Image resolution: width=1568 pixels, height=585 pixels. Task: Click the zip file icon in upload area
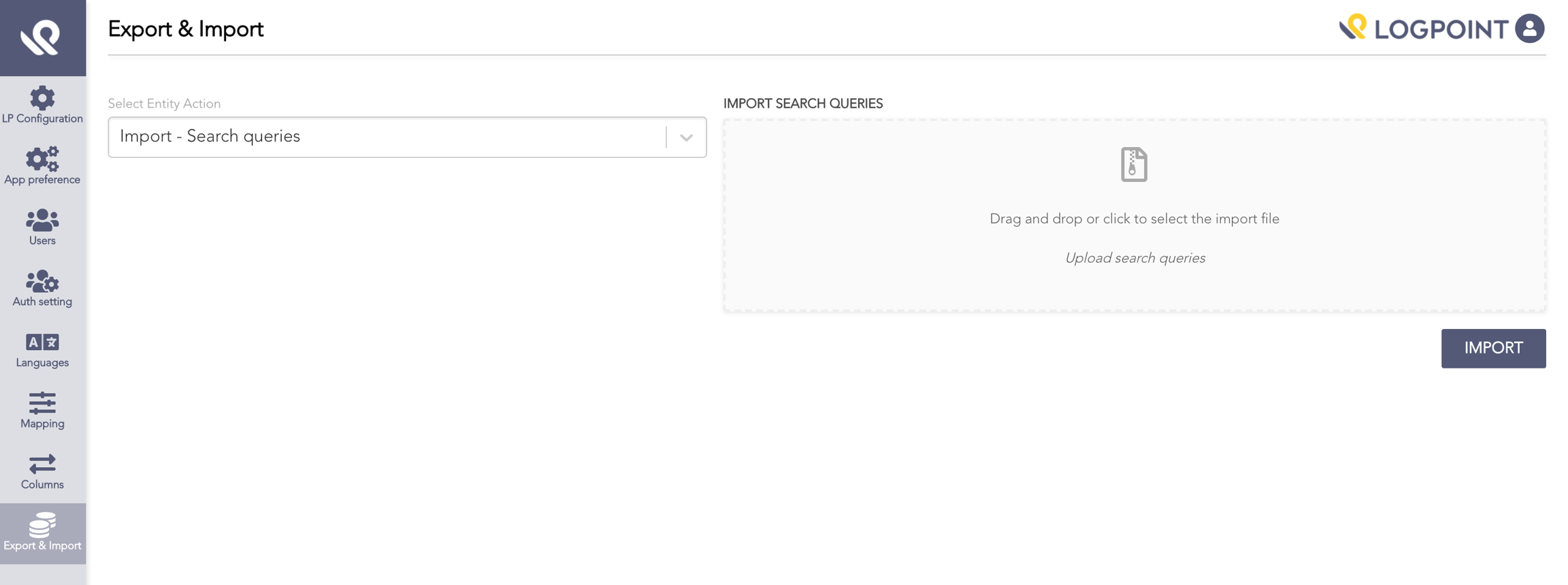[1134, 165]
